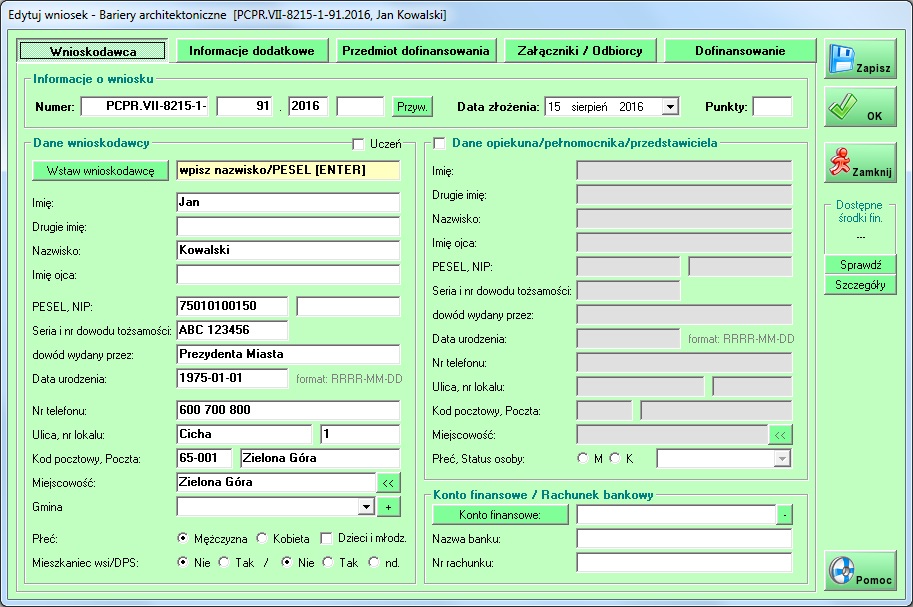Click the empty NIP field beside PESEL

click(x=348, y=306)
